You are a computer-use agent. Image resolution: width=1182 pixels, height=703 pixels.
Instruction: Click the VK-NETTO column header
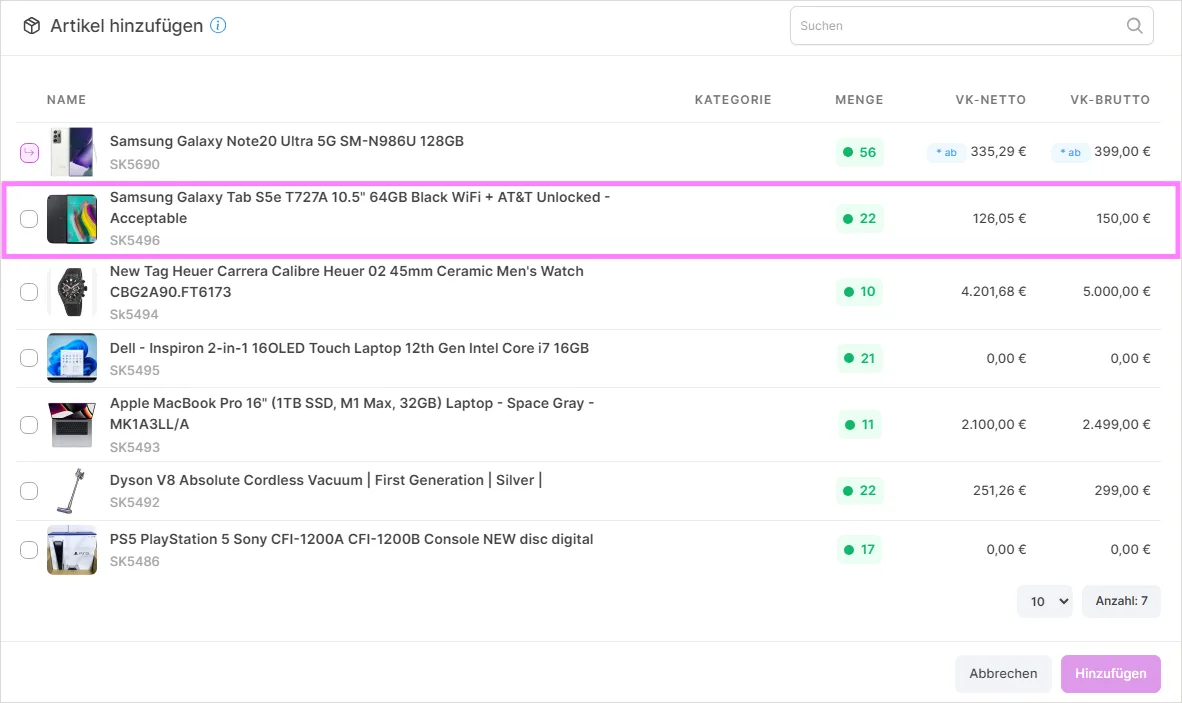point(991,99)
